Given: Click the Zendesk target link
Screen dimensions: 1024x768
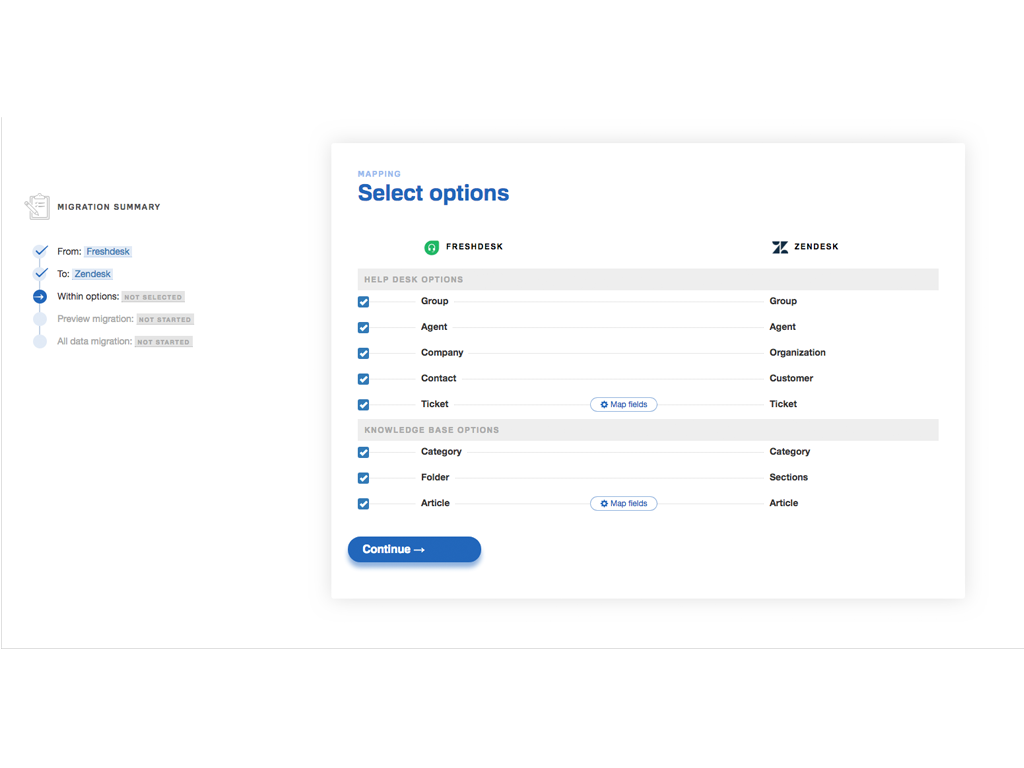Looking at the screenshot, I should tap(92, 274).
